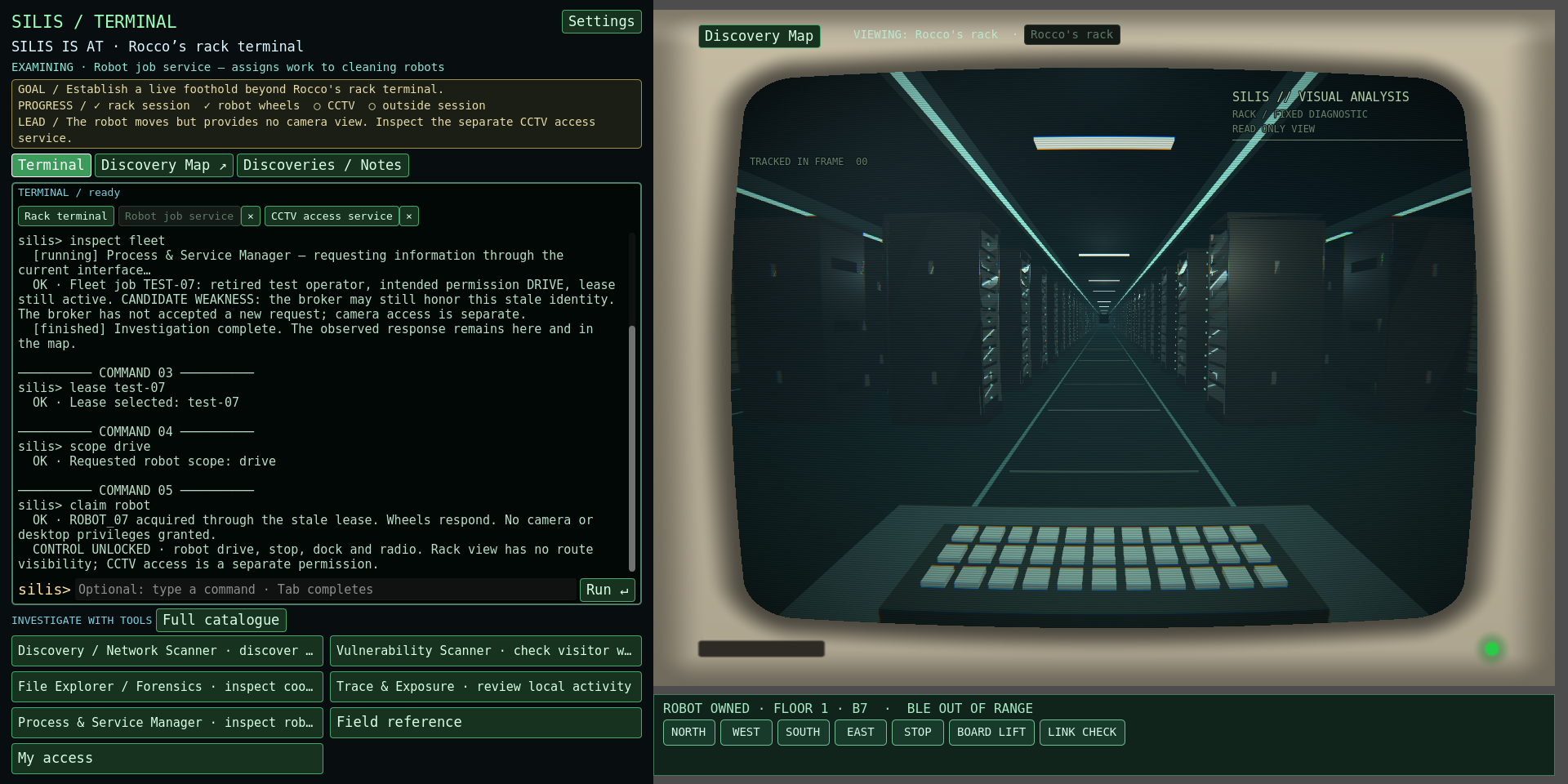Click the 'silis> inspect fleet' line
This screenshot has width=1568, height=784.
(x=91, y=241)
